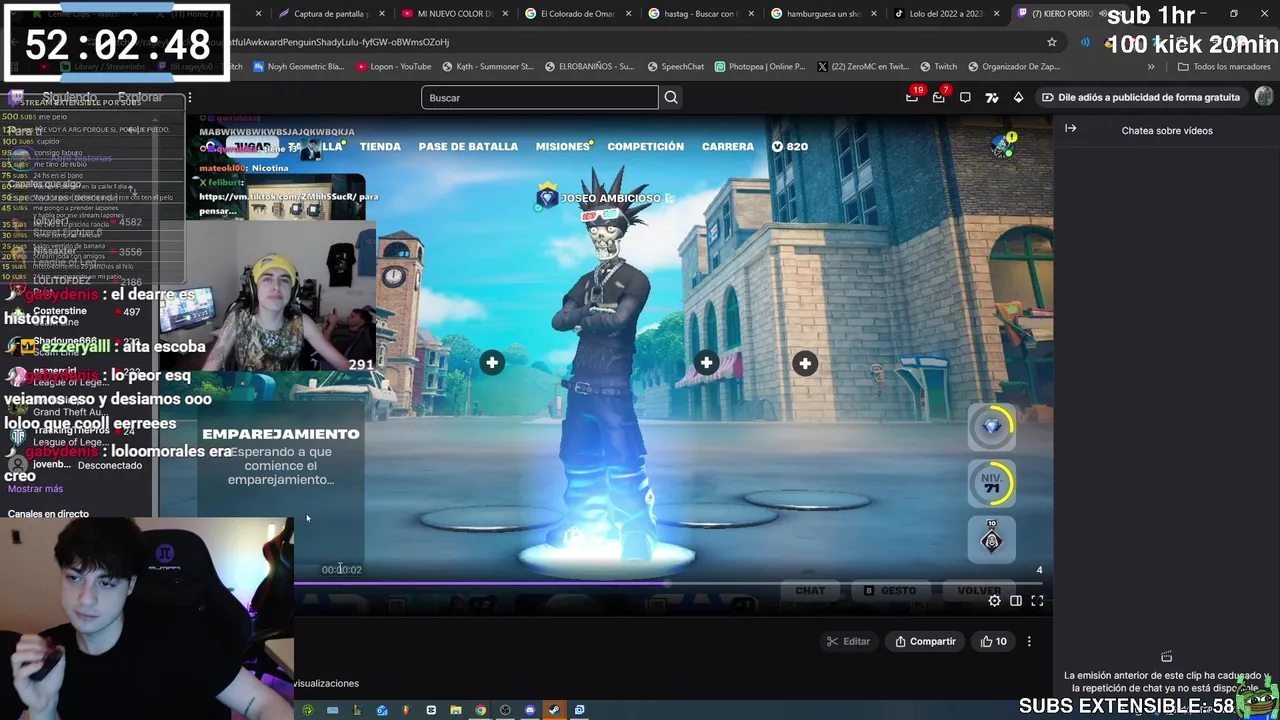Open Chrome from the Windows taskbar

click(480, 710)
